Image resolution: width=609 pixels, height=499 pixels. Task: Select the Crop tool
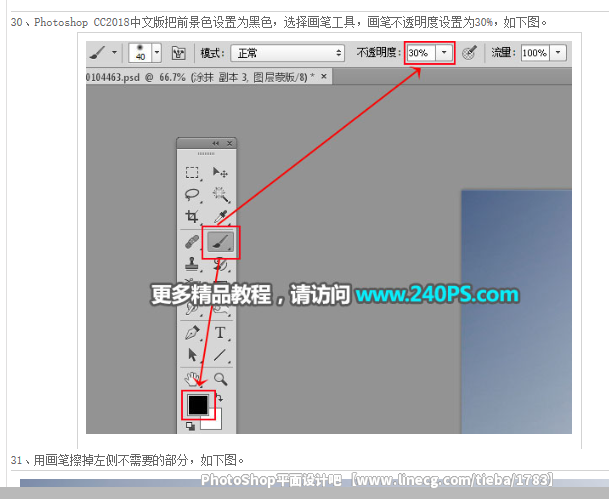point(192,216)
